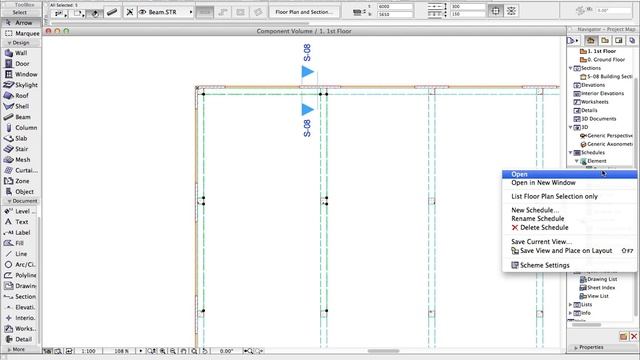The image size is (640, 360).
Task: Collapse the Schedules folder in Navigator
Action: coord(571,152)
